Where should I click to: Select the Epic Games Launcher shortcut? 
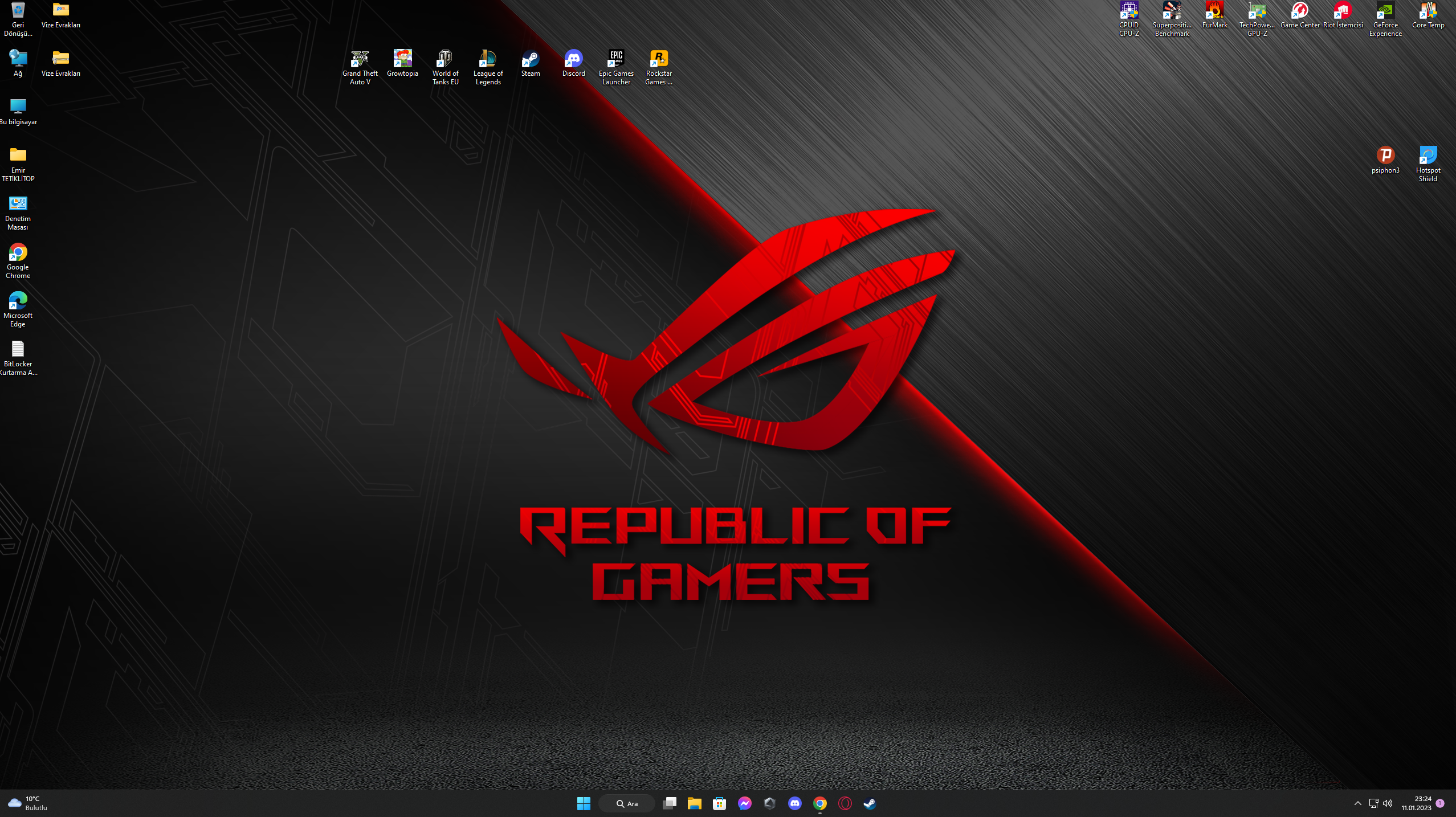tap(616, 67)
